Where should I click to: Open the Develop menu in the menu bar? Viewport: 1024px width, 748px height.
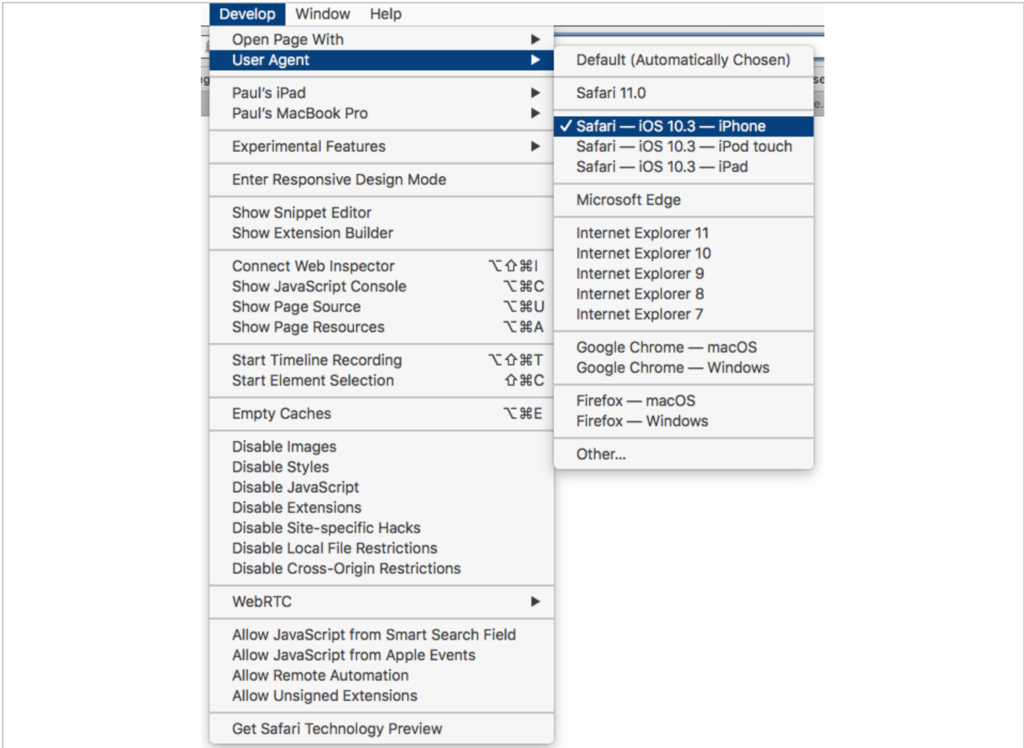(248, 14)
